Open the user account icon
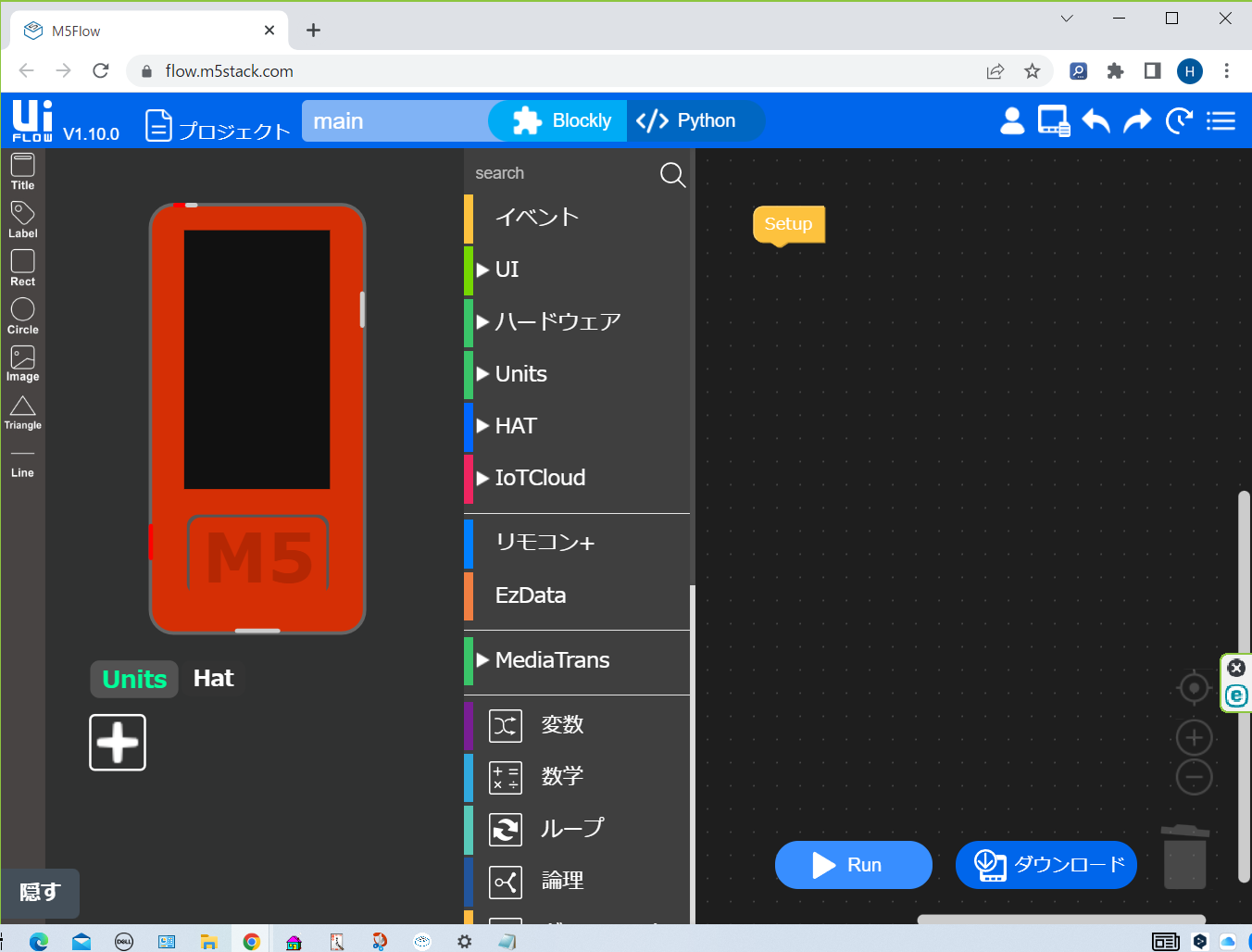The image size is (1252, 952). pyautogui.click(x=1012, y=120)
